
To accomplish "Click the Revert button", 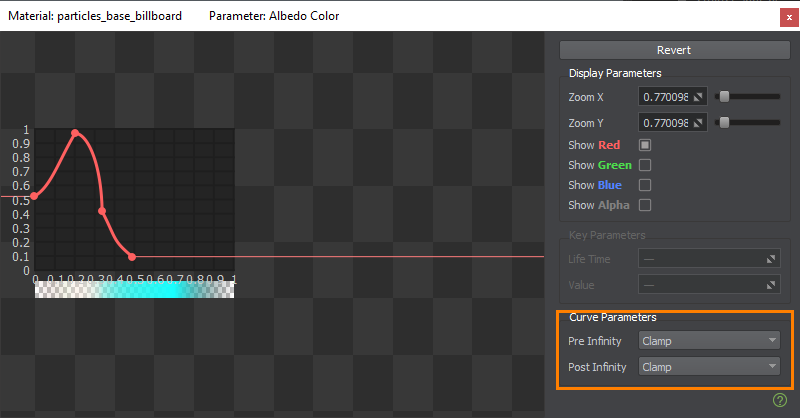I will 673,50.
